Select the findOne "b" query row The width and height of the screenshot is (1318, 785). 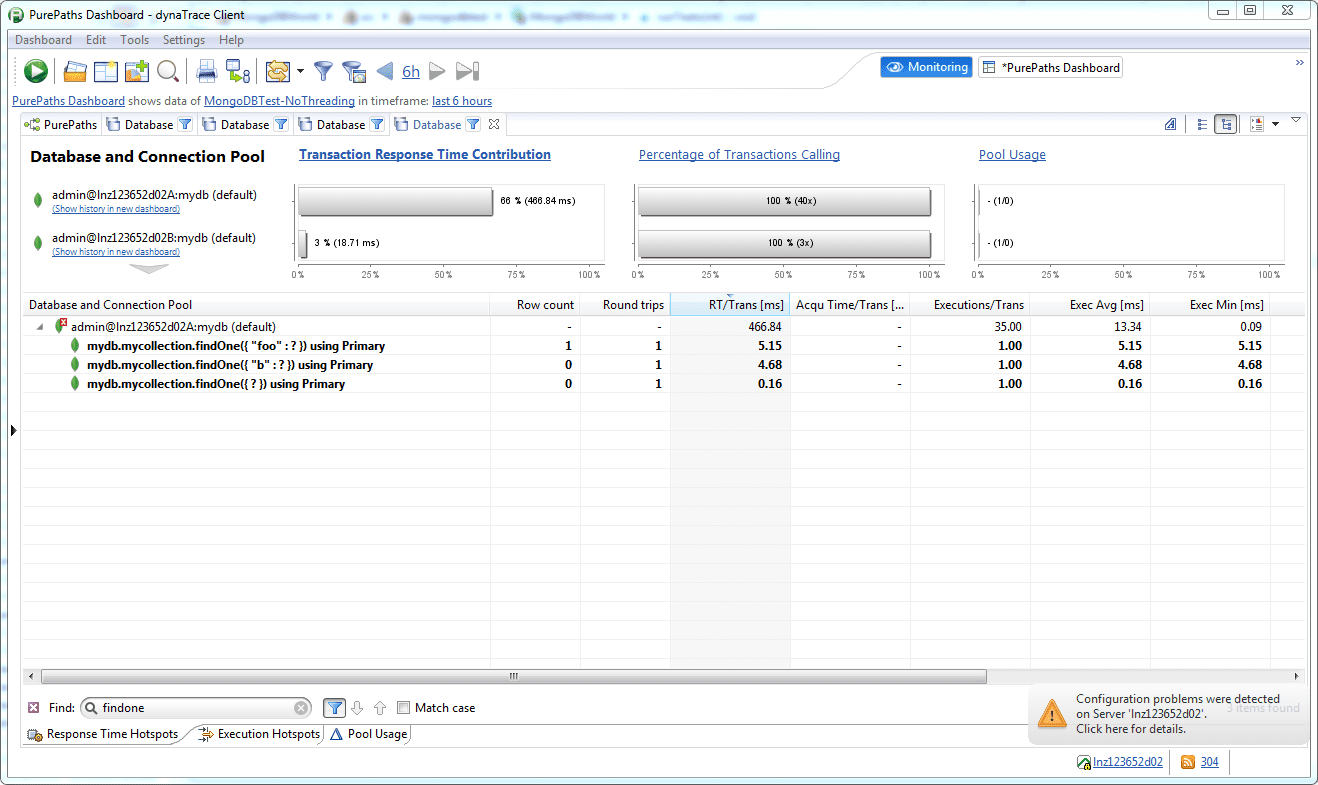[663, 365]
